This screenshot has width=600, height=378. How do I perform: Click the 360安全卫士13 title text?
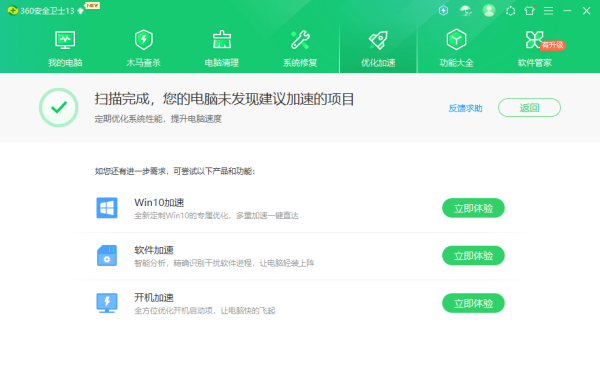coord(47,11)
